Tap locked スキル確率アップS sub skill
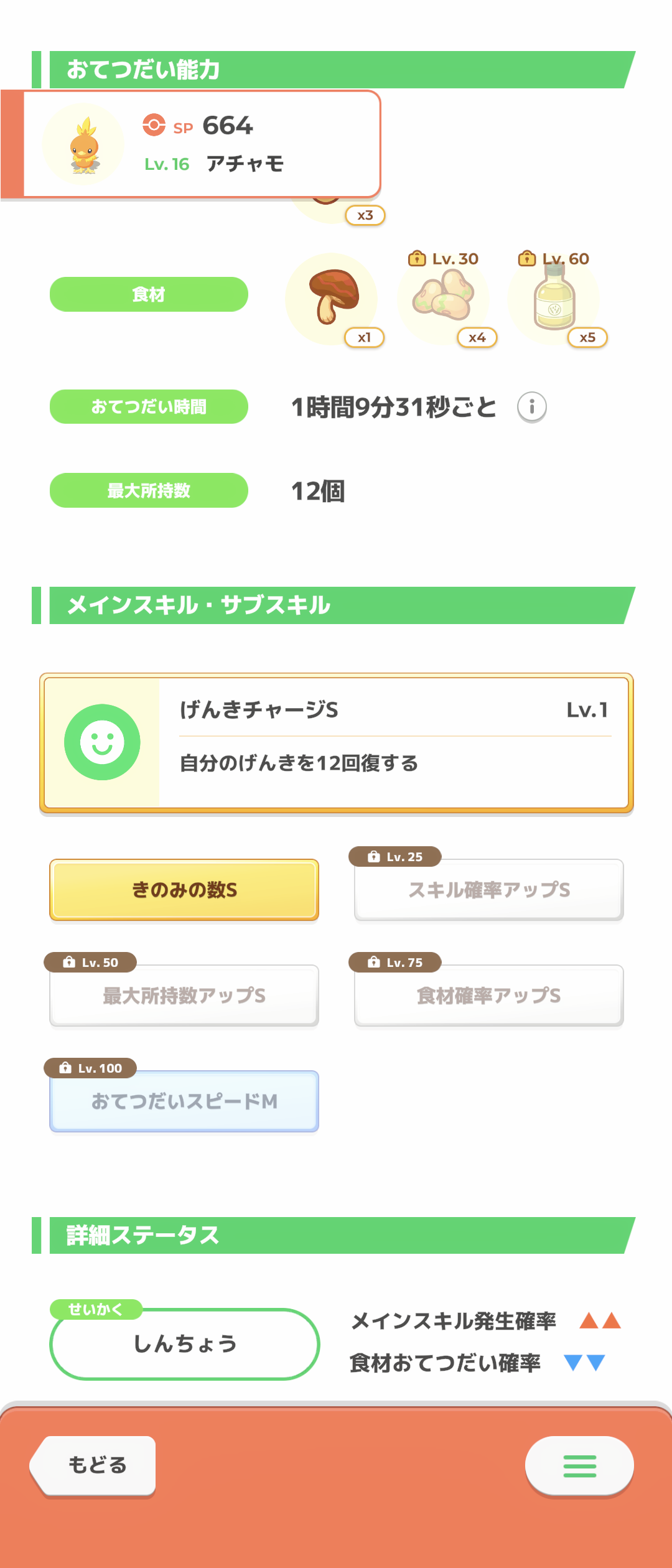 (x=488, y=890)
